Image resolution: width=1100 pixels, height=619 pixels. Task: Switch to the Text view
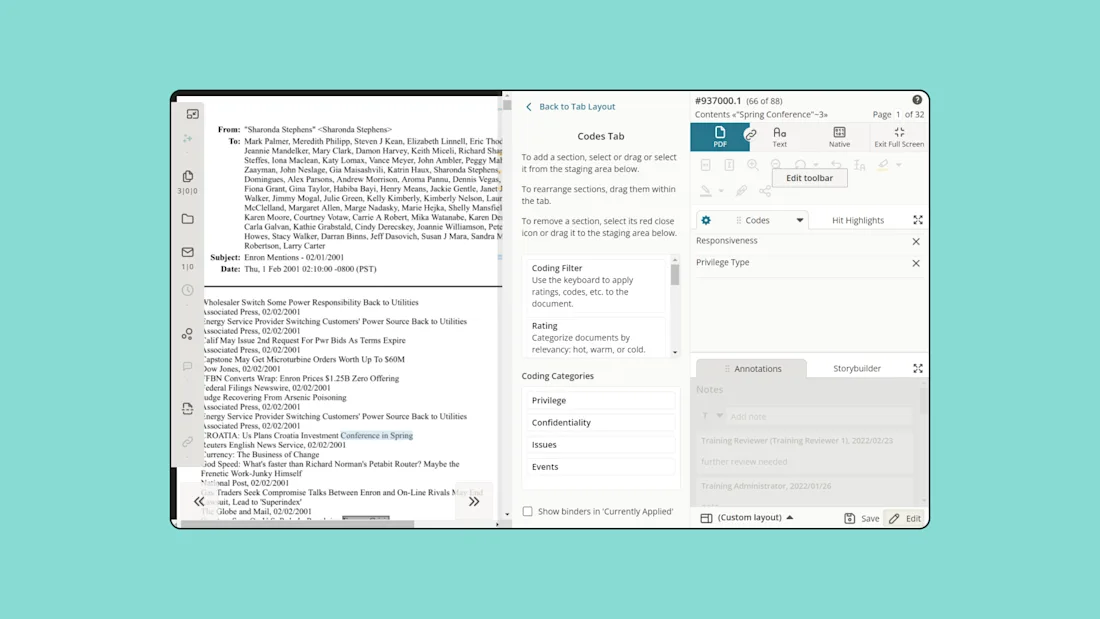[x=779, y=137]
